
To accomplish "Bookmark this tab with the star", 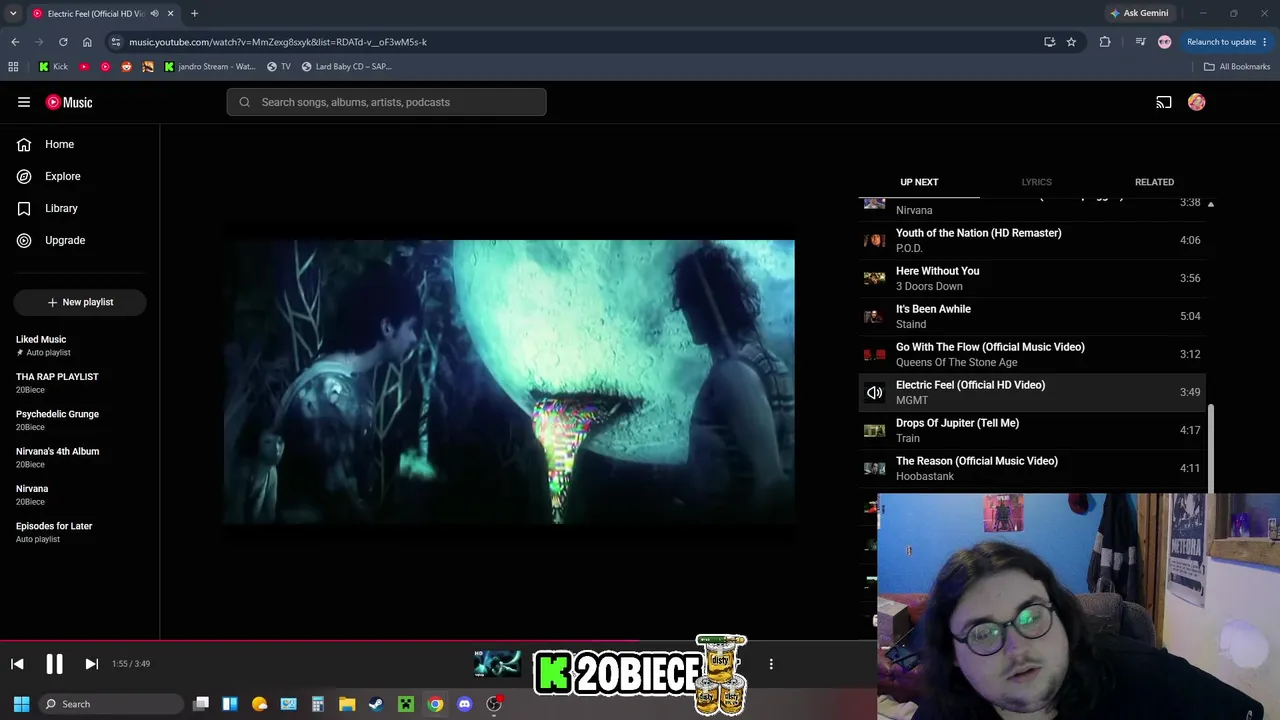I will (1071, 42).
